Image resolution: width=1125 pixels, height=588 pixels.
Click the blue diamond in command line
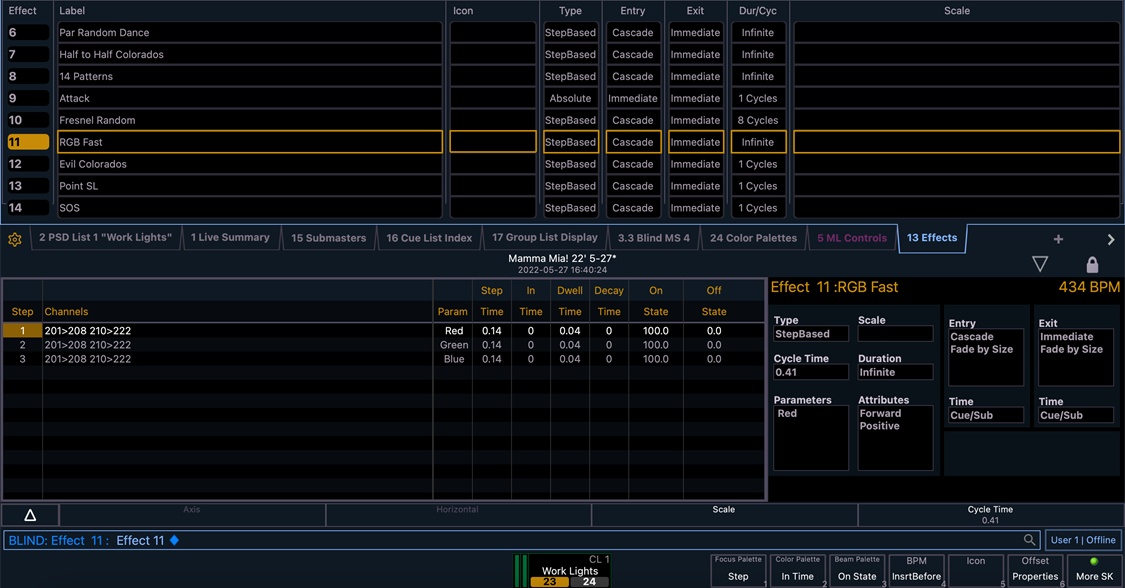click(174, 541)
